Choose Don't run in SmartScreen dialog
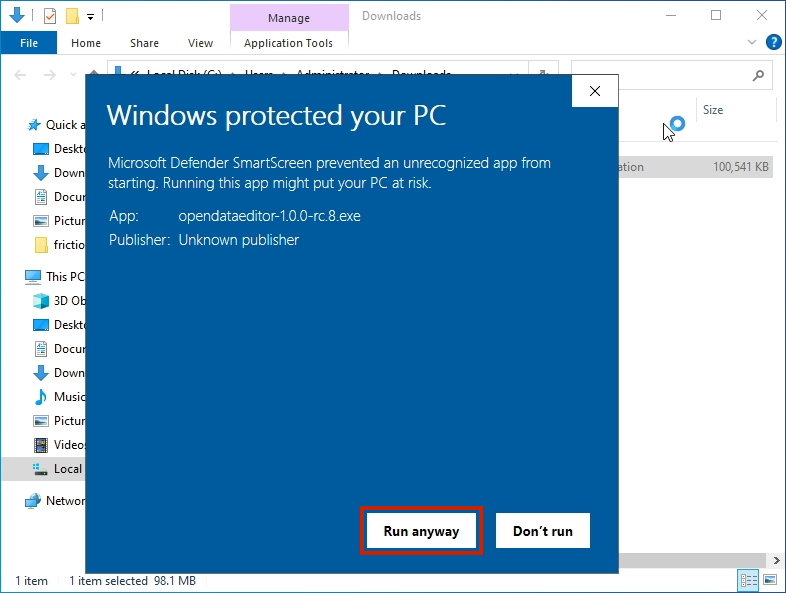The image size is (786, 593). click(x=542, y=530)
